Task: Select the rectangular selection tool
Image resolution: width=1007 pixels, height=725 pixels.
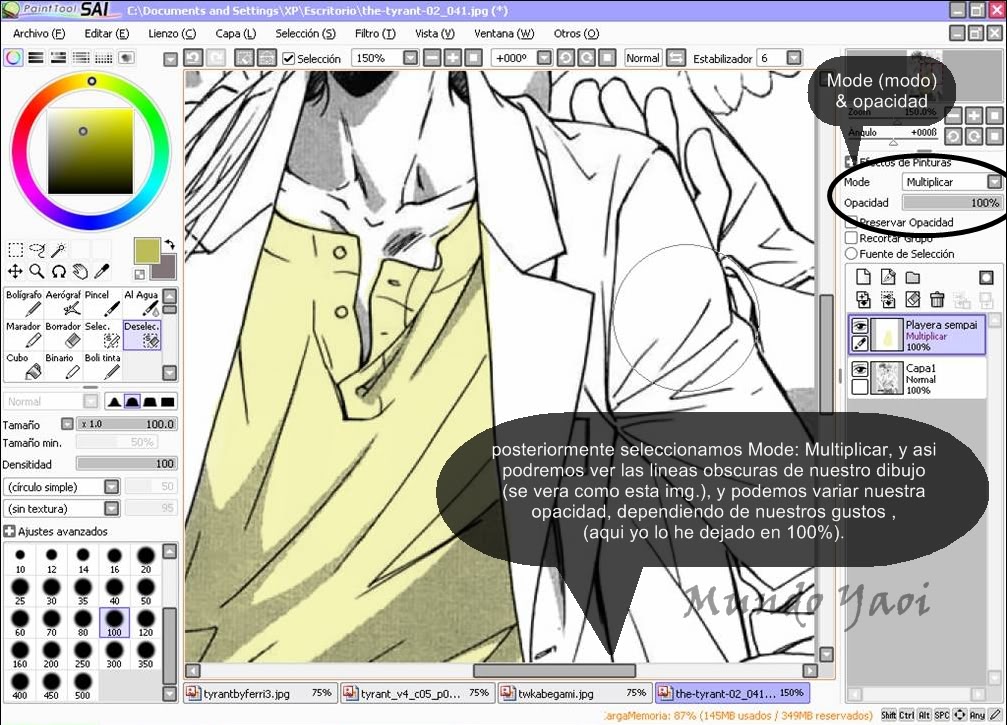Action: point(15,250)
